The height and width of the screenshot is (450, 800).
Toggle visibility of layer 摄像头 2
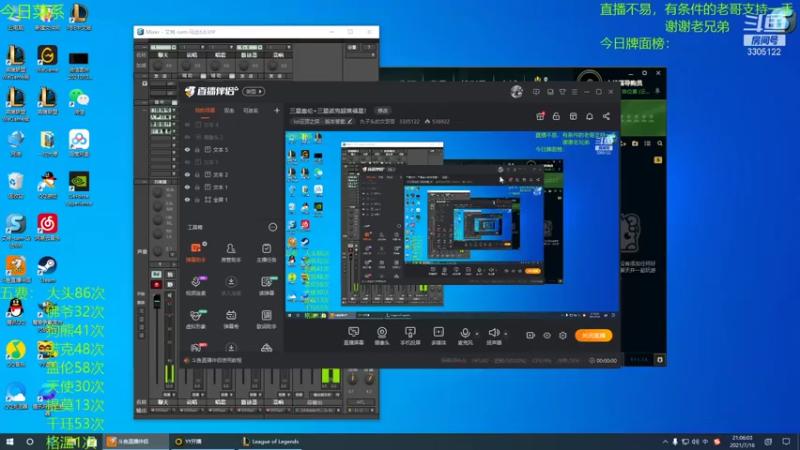[187, 137]
